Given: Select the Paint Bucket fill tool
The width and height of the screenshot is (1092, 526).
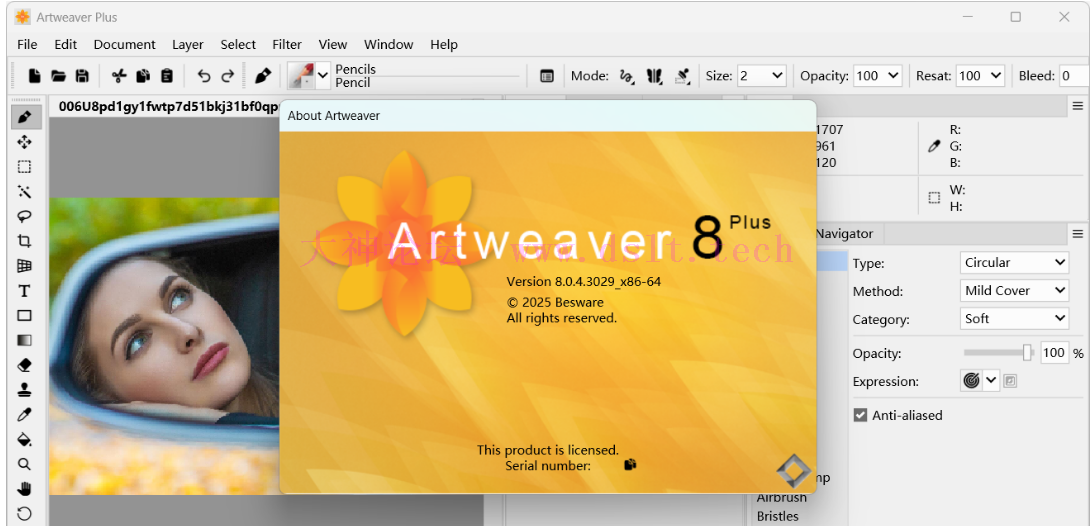Looking at the screenshot, I should pos(24,440).
